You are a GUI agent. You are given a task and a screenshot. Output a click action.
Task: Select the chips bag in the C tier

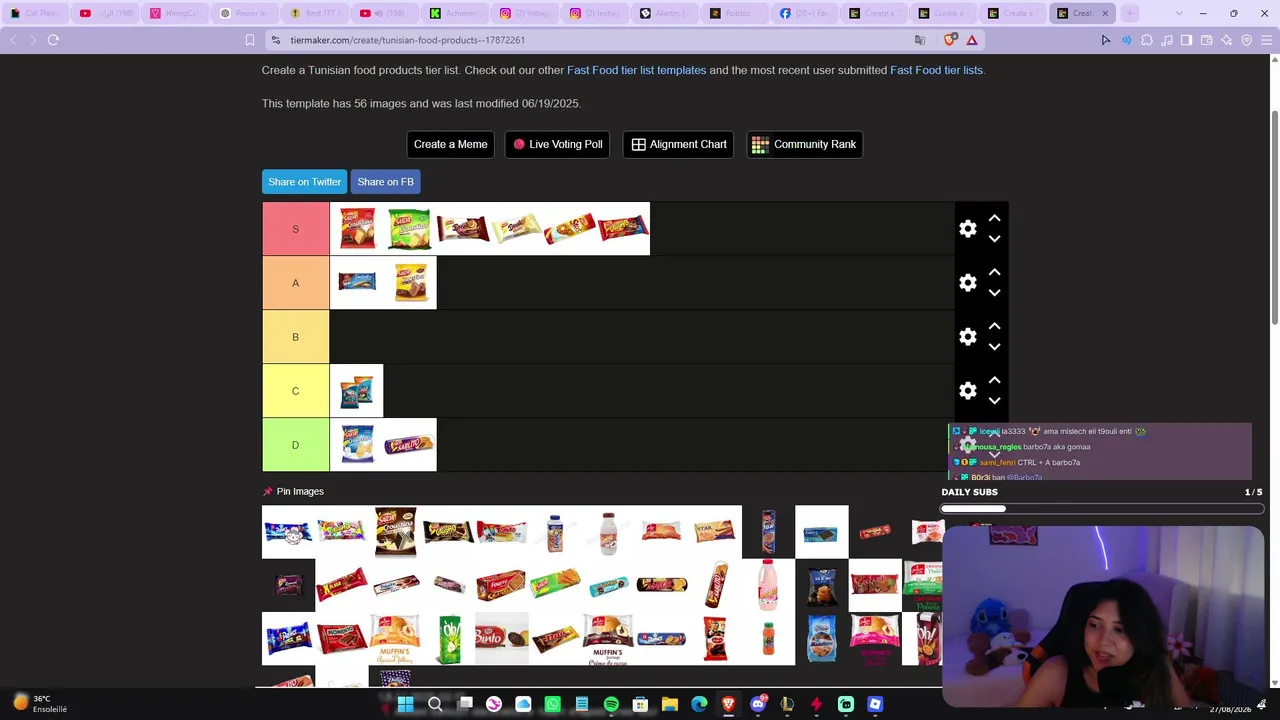[356, 391]
